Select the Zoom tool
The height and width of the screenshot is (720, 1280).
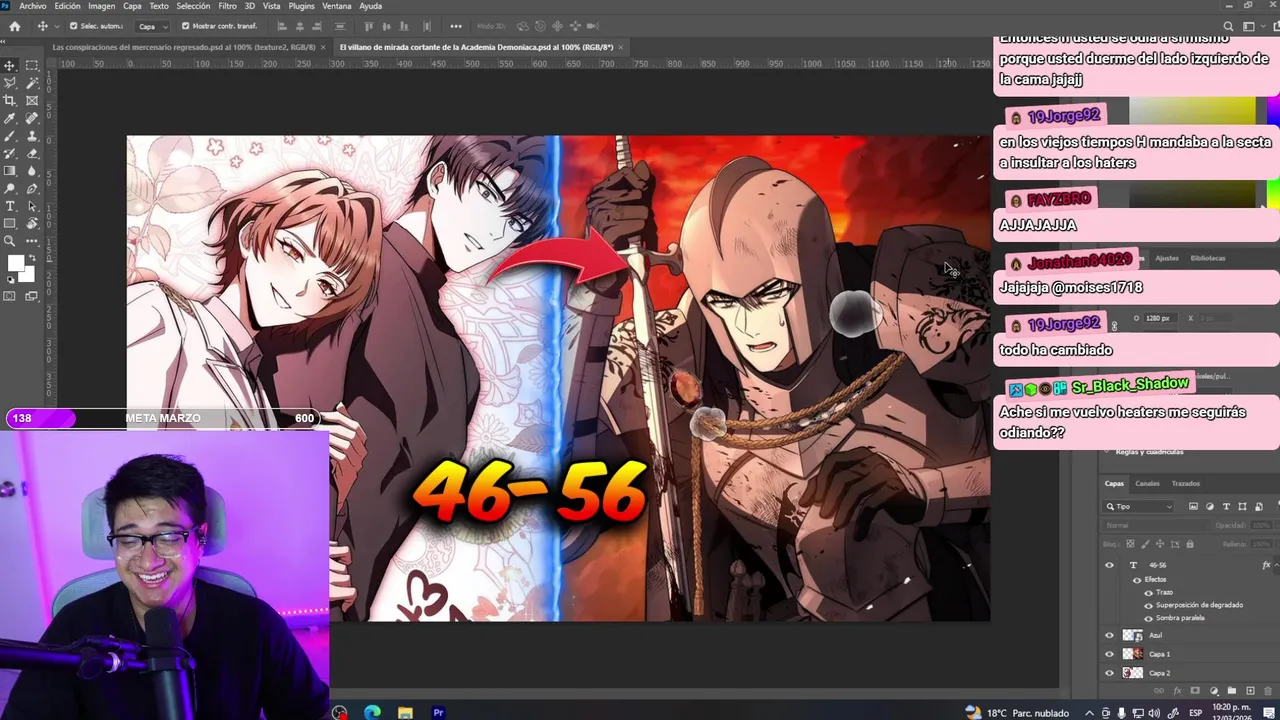click(9, 241)
